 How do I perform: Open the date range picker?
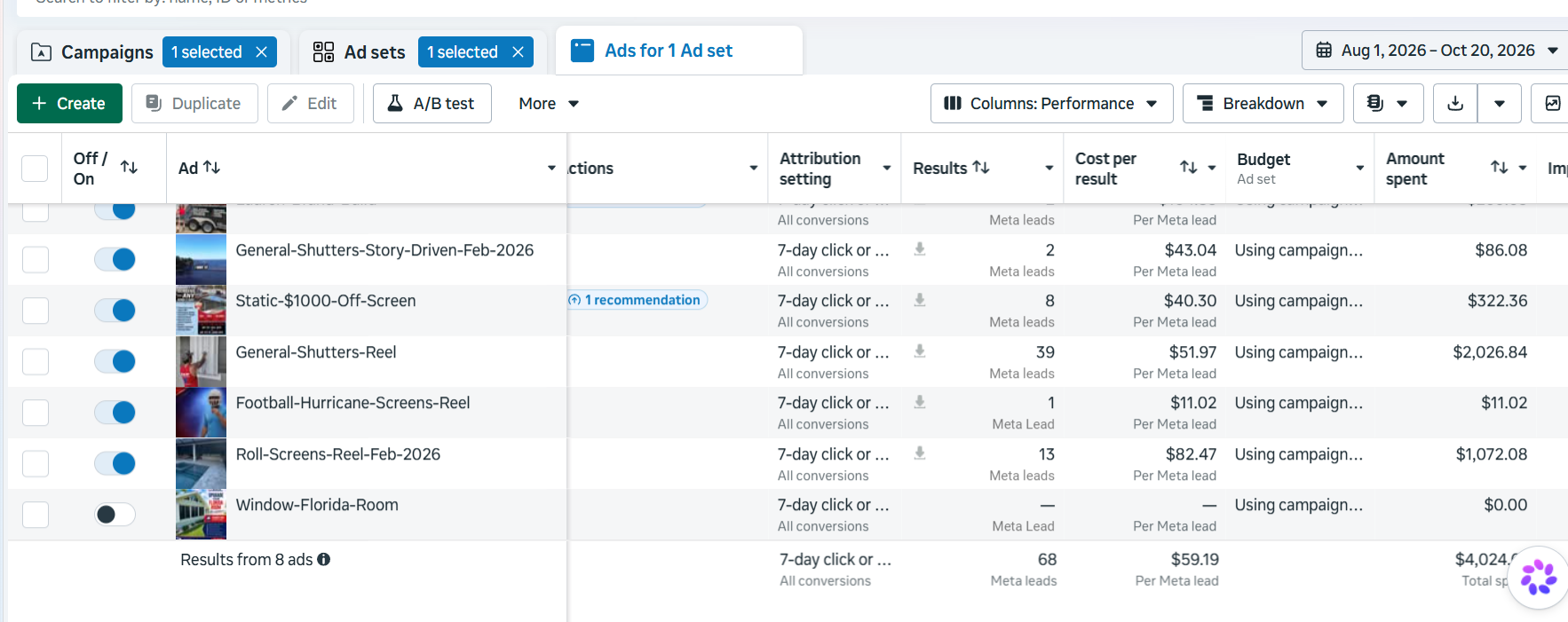pos(1437,51)
